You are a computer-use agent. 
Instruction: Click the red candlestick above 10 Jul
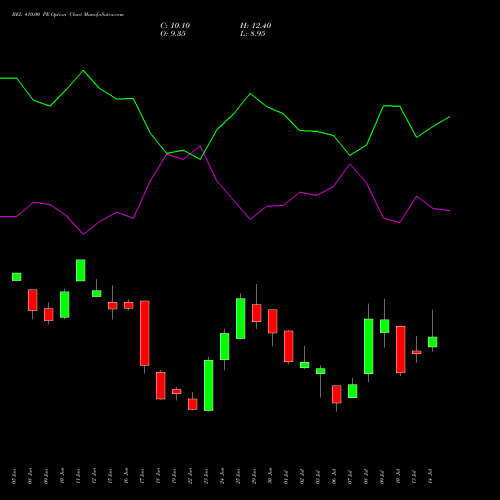point(401,349)
